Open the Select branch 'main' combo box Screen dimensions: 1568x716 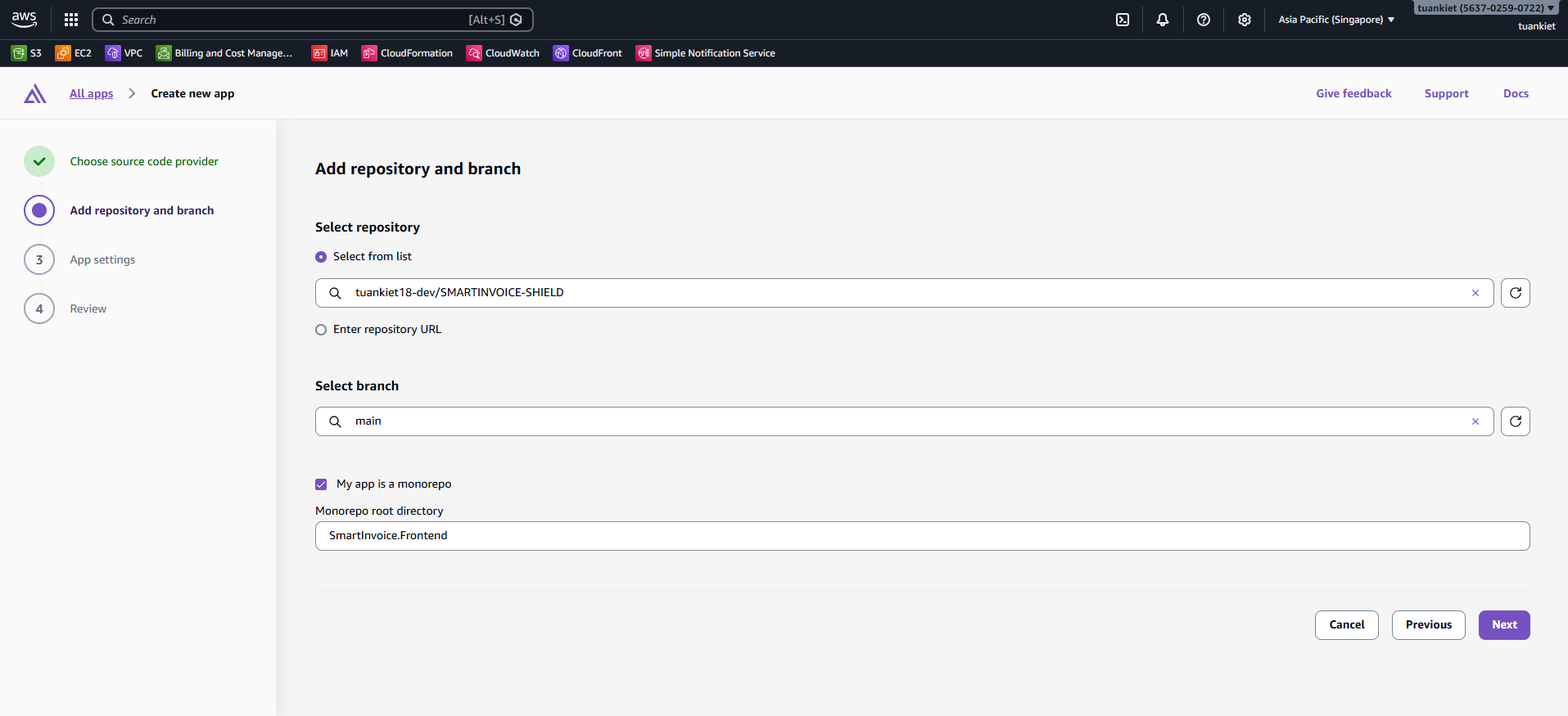click(x=901, y=421)
